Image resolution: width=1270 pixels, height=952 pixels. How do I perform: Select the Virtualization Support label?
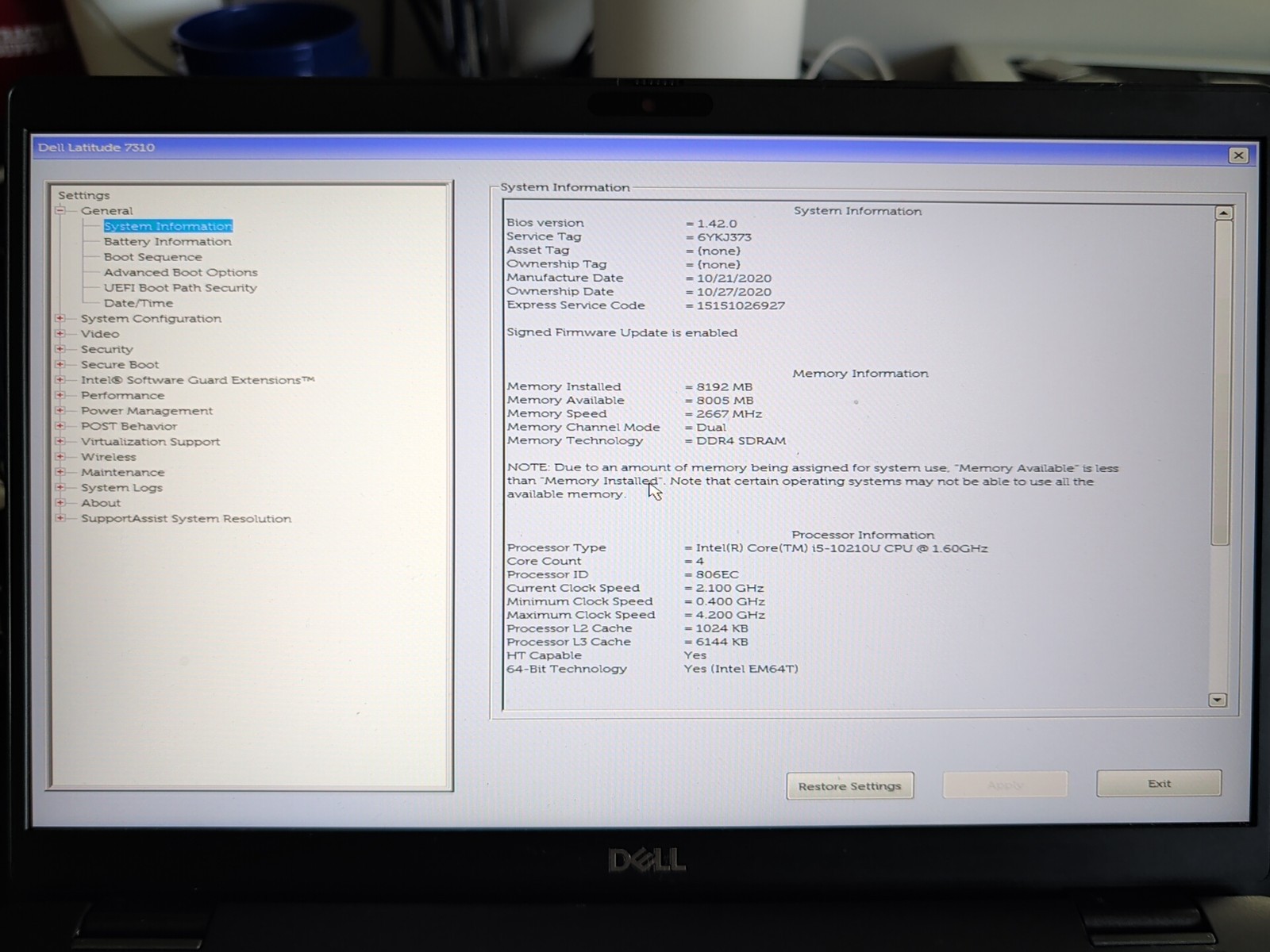point(150,442)
